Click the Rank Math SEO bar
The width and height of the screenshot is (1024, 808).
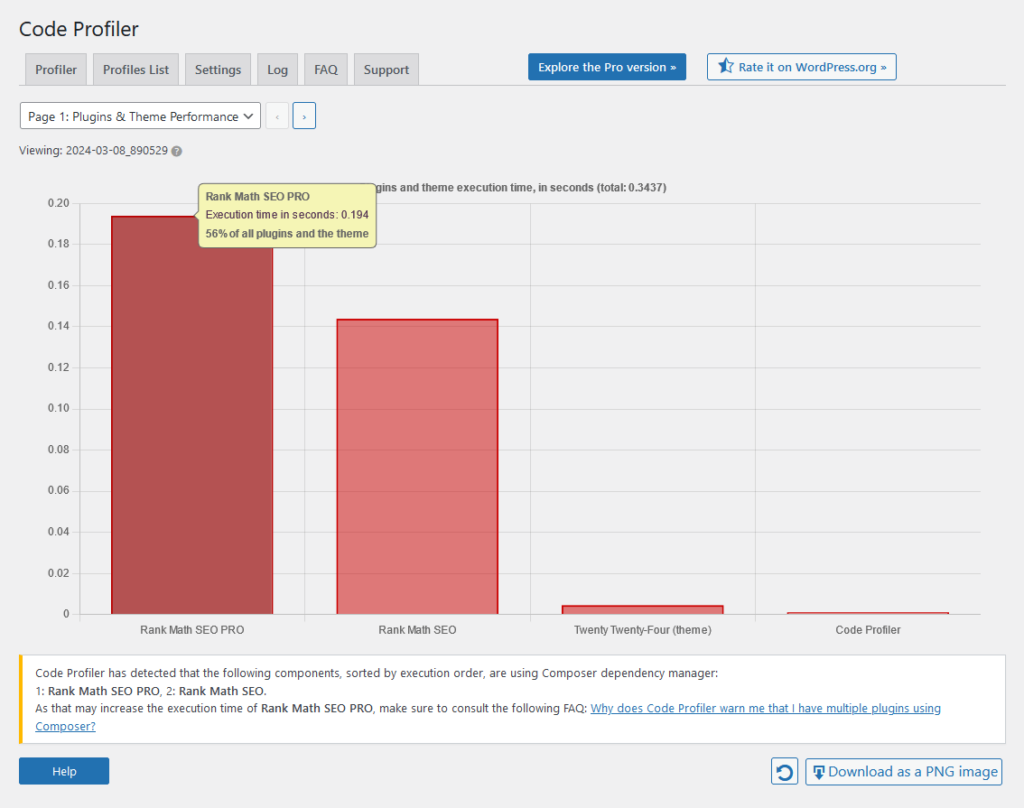[x=417, y=466]
